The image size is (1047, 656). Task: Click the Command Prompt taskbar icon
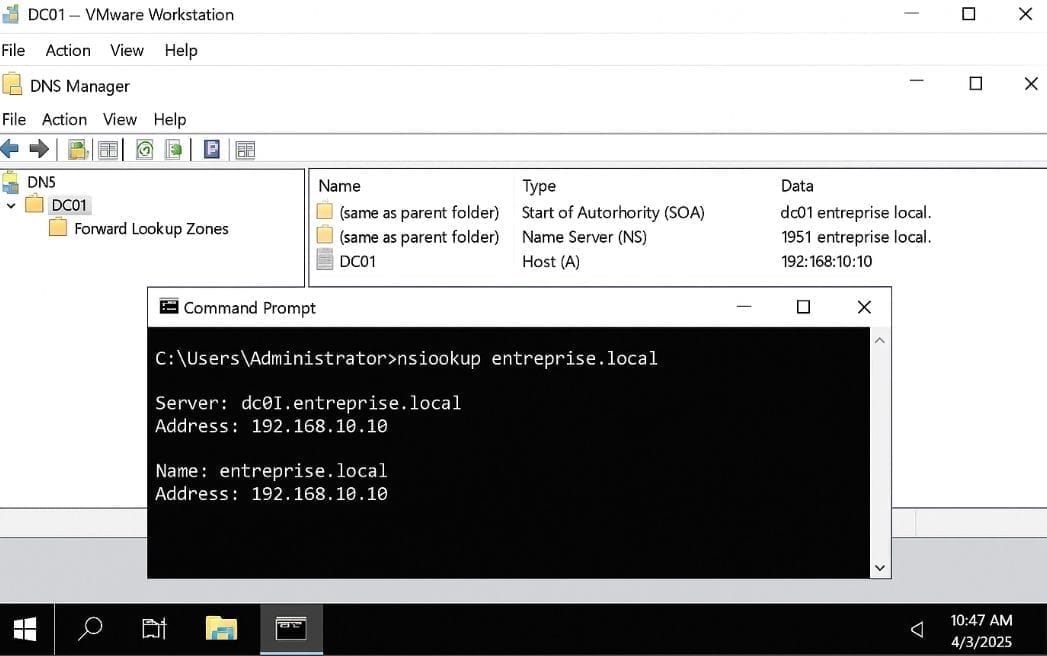click(x=290, y=628)
